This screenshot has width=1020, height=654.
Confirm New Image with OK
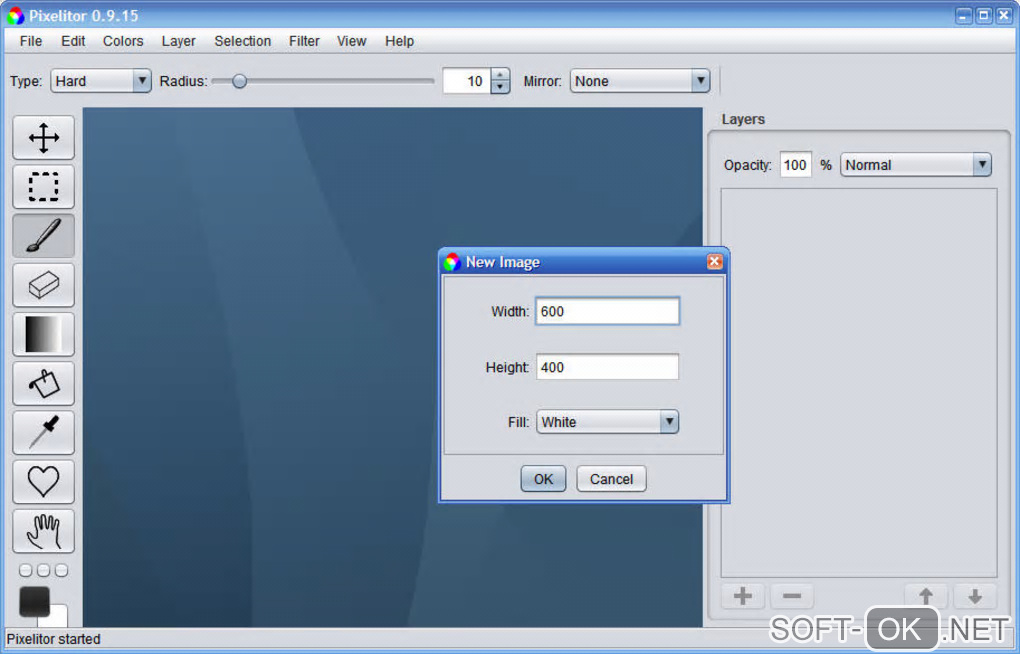[x=543, y=479]
